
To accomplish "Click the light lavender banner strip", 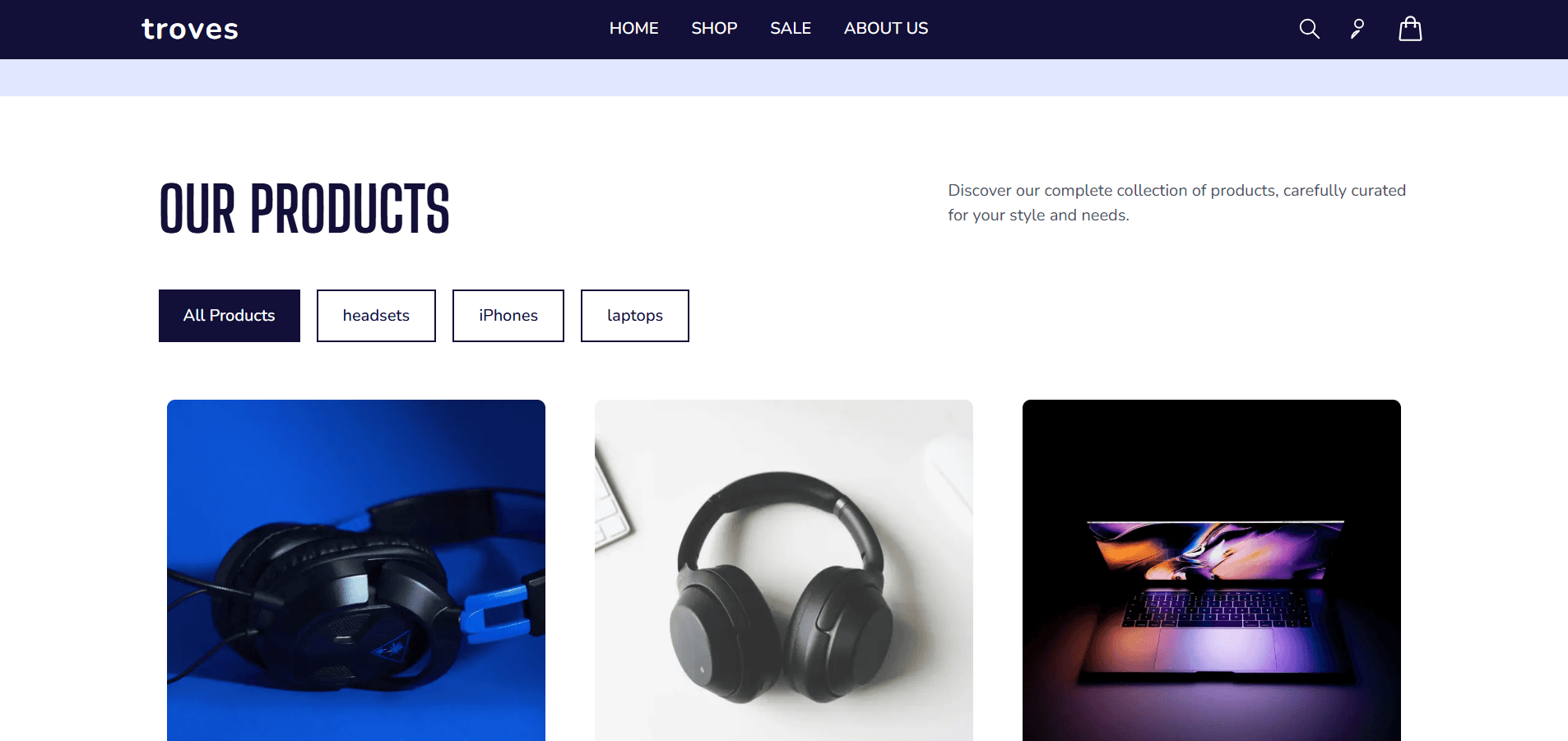I will [x=784, y=77].
